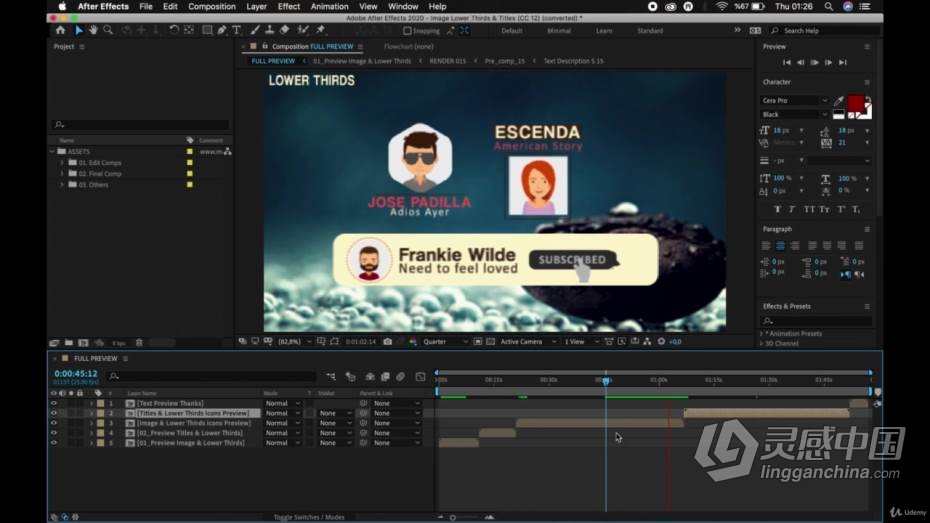Expand the 01. Edit Comps folder
The height and width of the screenshot is (523, 930).
click(62, 162)
